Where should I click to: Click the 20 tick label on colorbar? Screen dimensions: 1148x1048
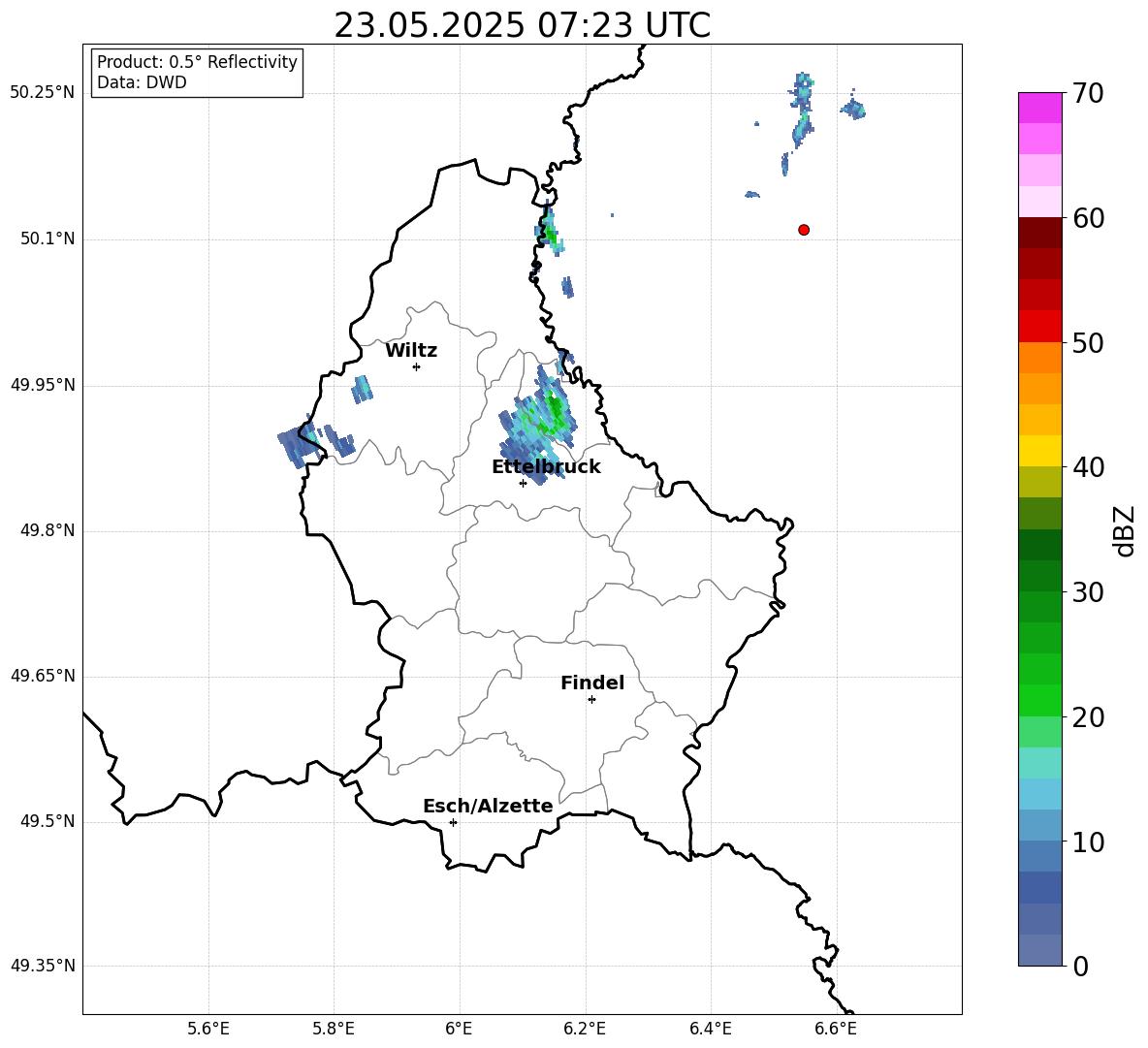(1088, 717)
